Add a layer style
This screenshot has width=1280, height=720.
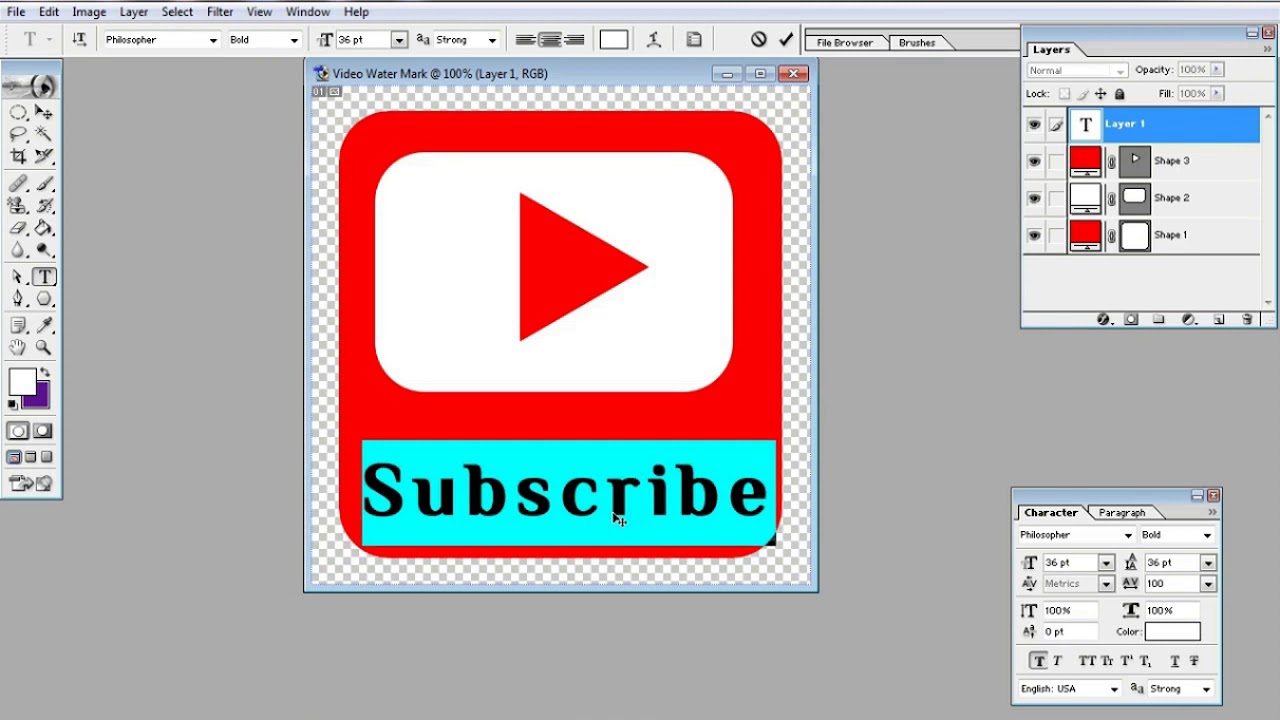pos(1103,319)
